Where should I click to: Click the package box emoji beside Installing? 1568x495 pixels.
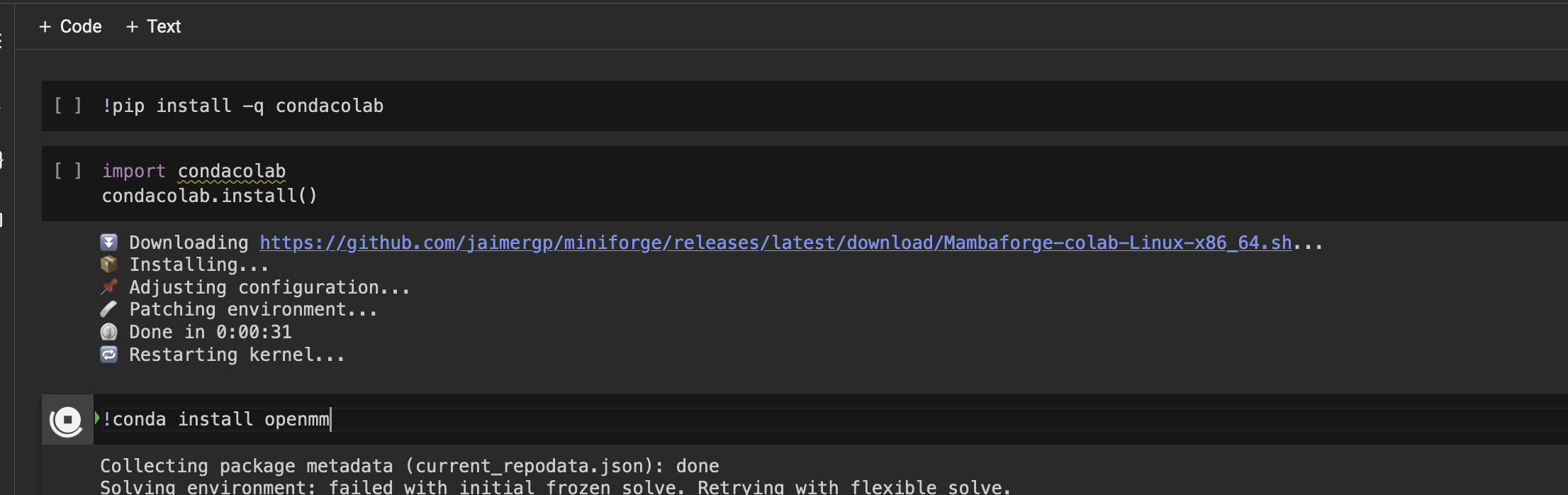coord(108,265)
